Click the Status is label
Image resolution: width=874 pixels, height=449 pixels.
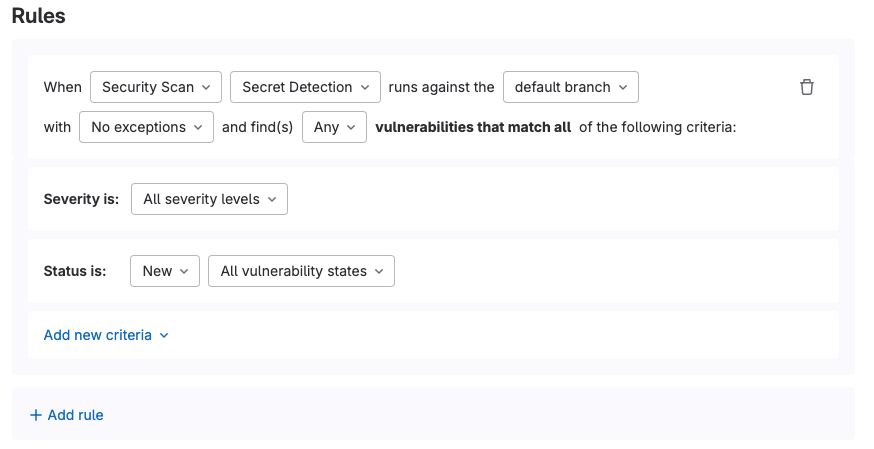click(75, 271)
